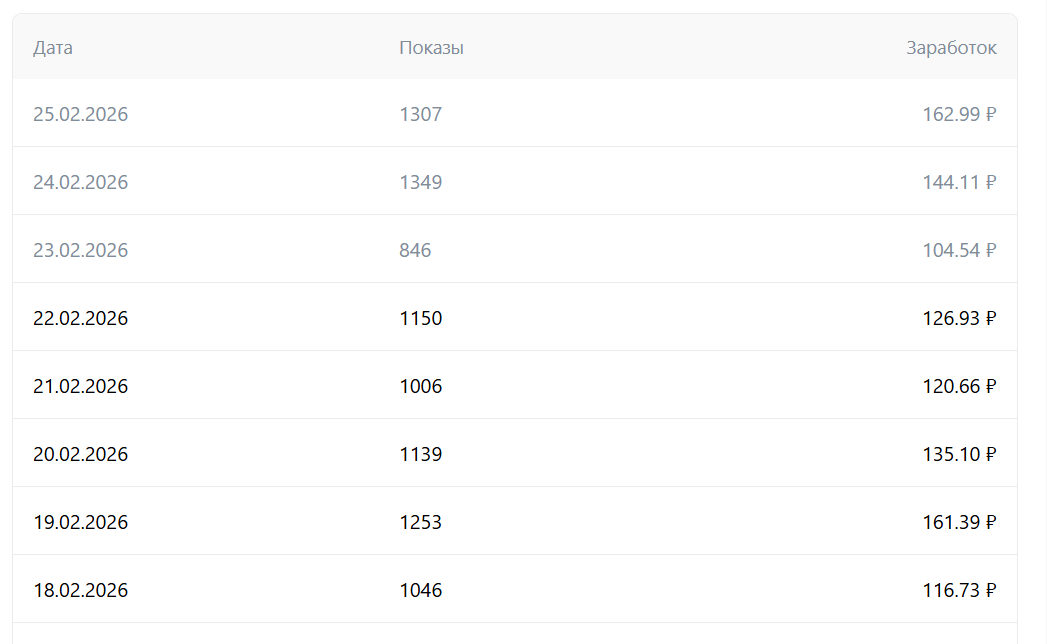Click the 1006 impressions value
Image resolution: width=1047 pixels, height=644 pixels.
point(420,386)
